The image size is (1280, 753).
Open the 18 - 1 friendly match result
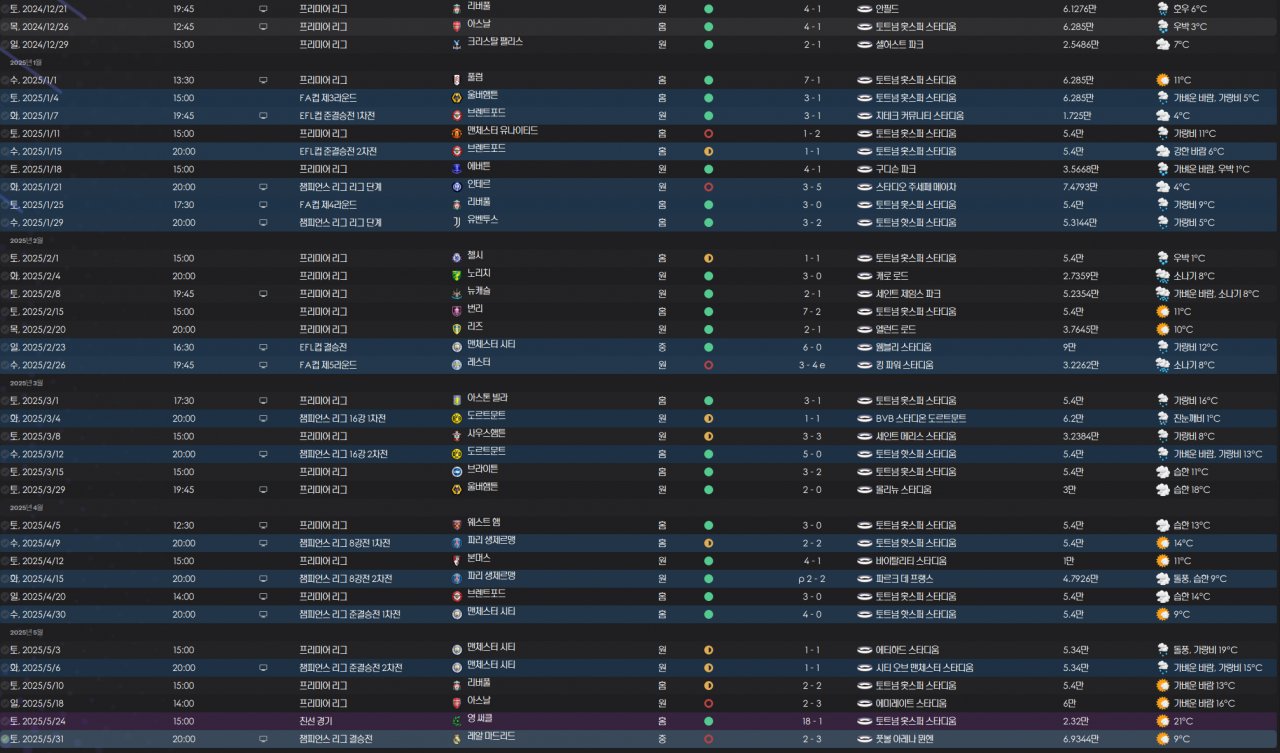click(812, 721)
